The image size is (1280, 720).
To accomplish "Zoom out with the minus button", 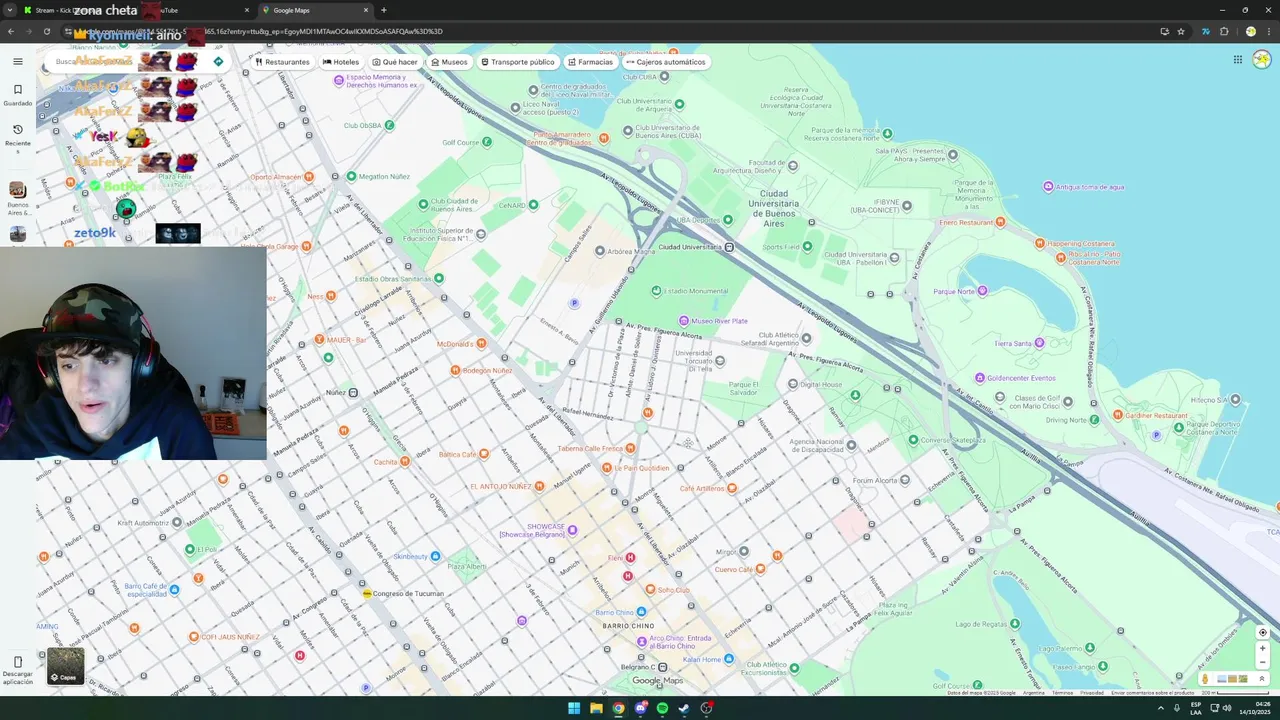I will [x=1262, y=662].
